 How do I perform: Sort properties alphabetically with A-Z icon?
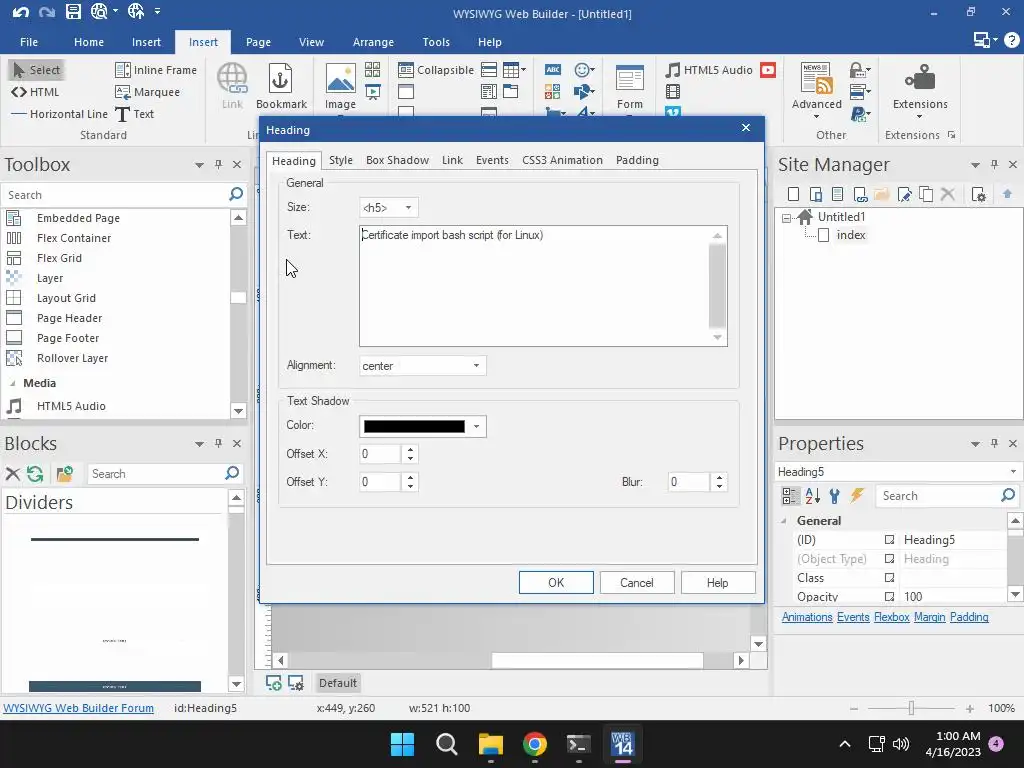click(812, 496)
